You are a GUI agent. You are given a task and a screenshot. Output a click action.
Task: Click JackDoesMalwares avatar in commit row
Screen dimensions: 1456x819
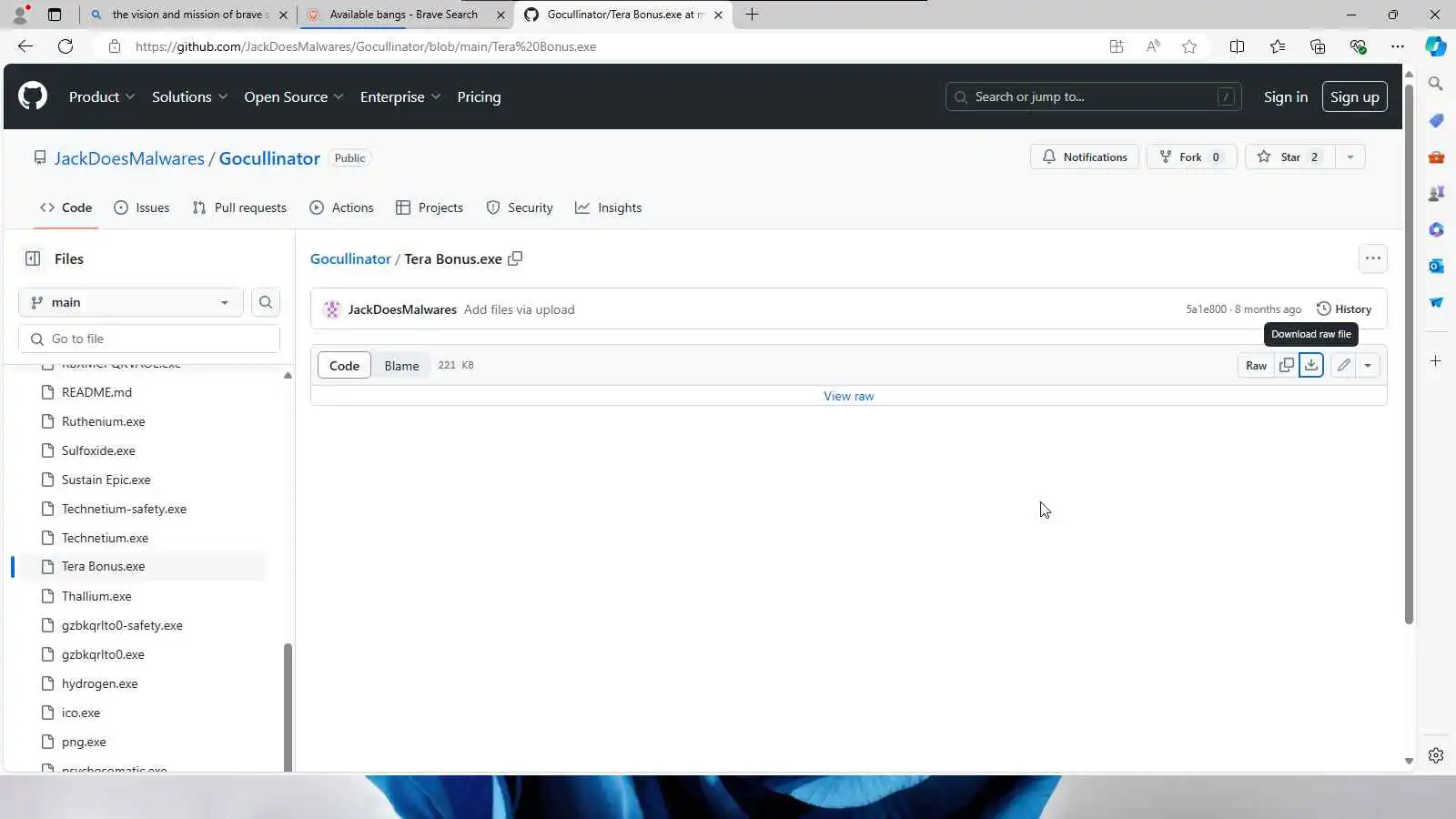(x=332, y=309)
